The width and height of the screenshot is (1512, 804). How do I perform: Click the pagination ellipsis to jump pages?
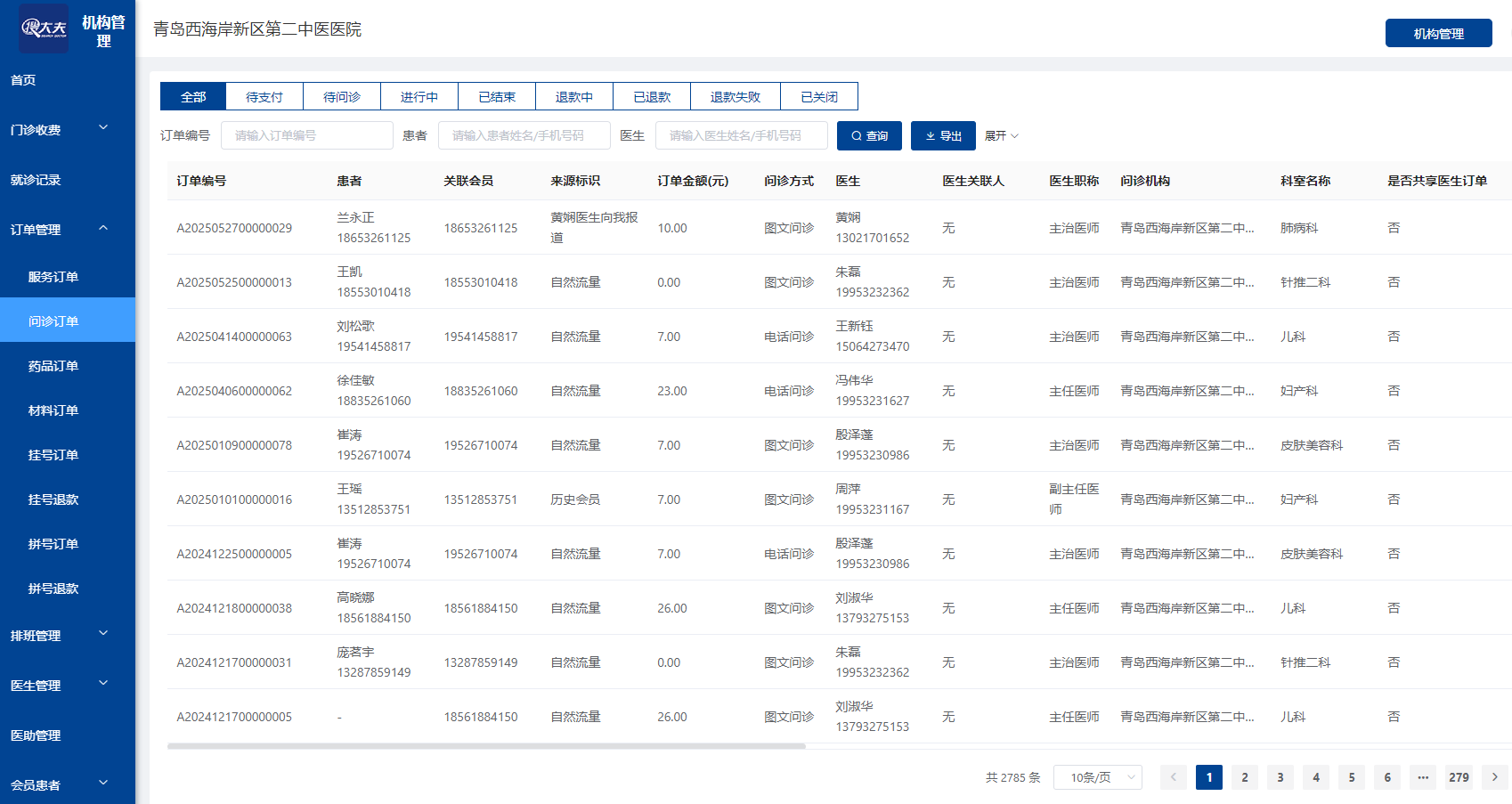click(x=1423, y=777)
